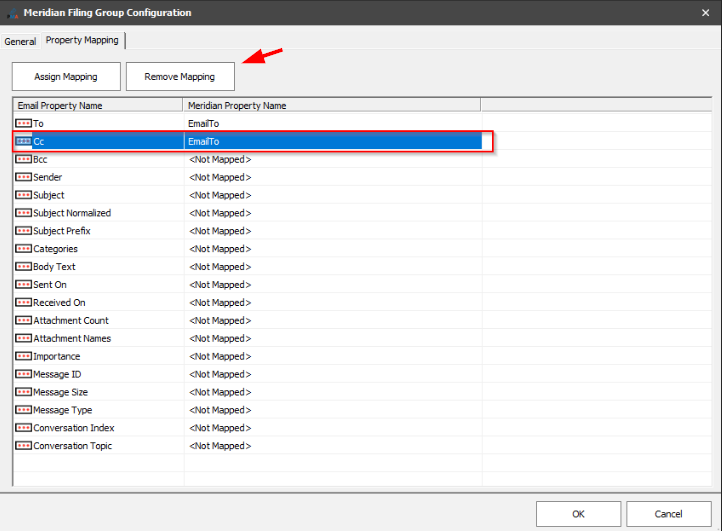Click the icon next to Subject Prefix
This screenshot has height=531, width=722.
click(x=23, y=231)
